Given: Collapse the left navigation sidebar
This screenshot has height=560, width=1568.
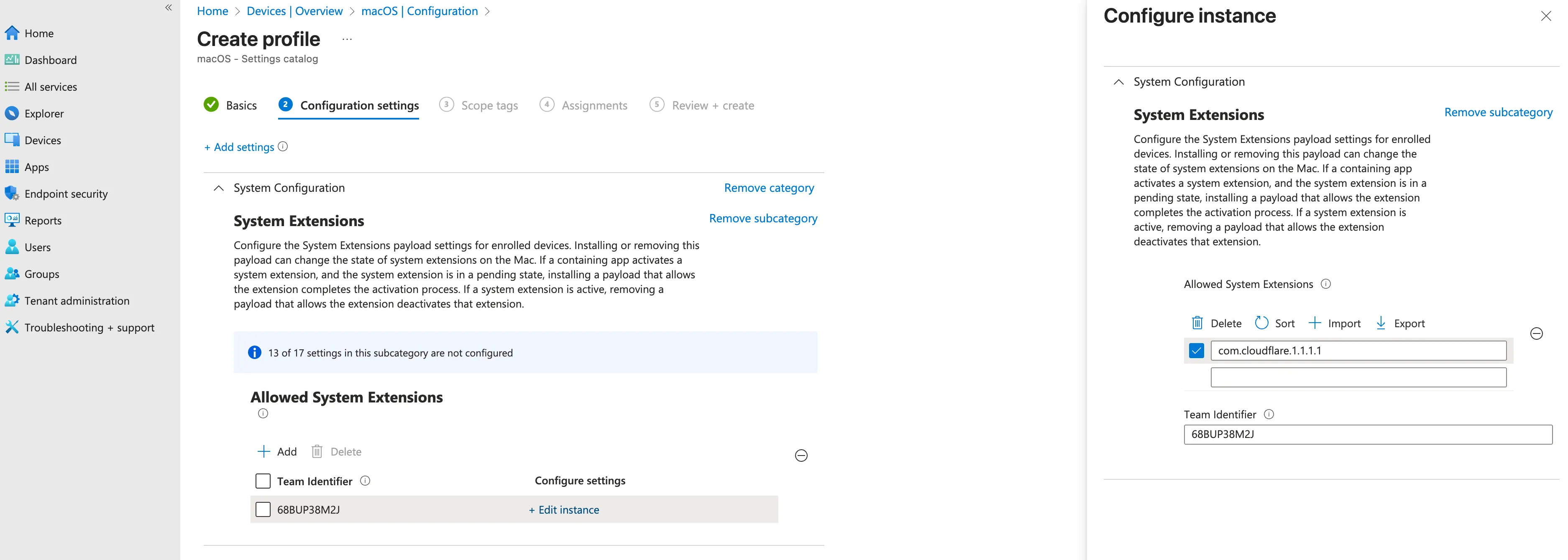Looking at the screenshot, I should 169,7.
